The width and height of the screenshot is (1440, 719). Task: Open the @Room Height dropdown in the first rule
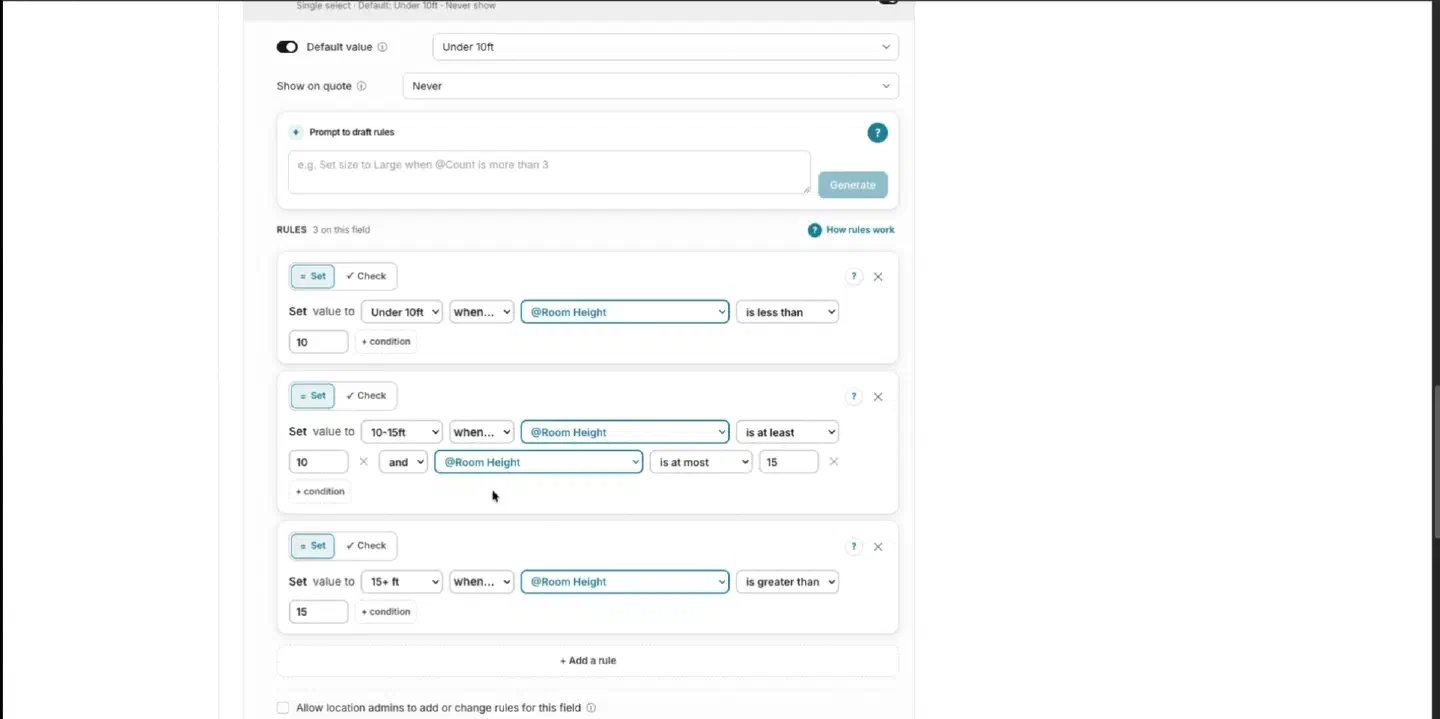coord(625,312)
